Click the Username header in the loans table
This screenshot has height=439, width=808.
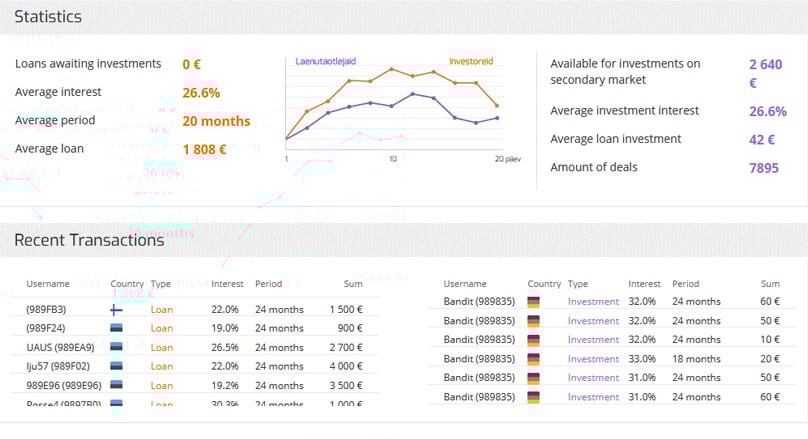(48, 284)
